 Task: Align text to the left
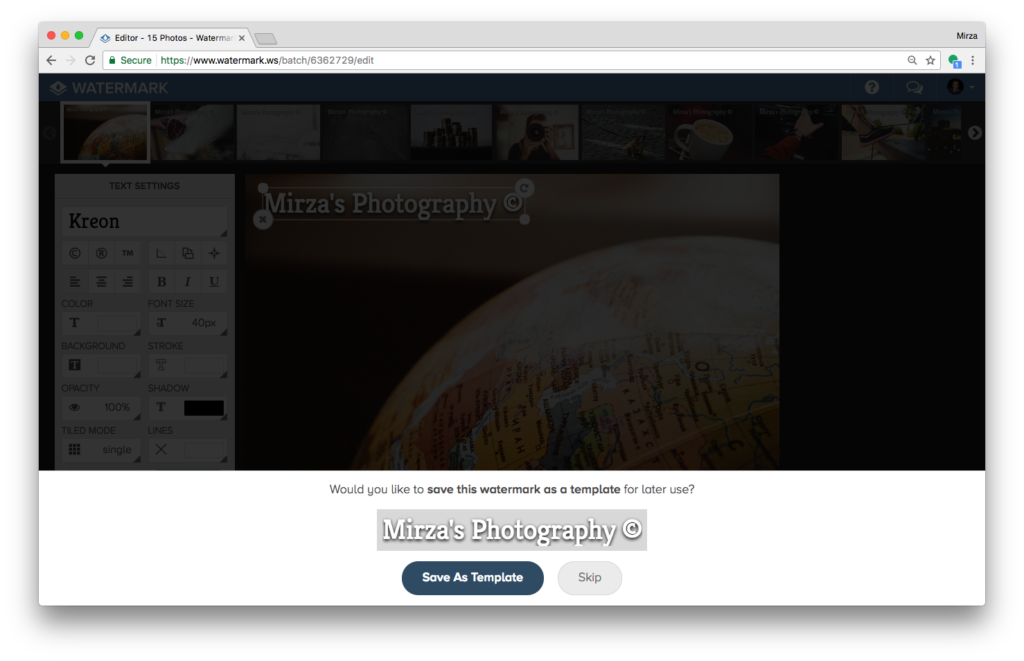tap(75, 282)
